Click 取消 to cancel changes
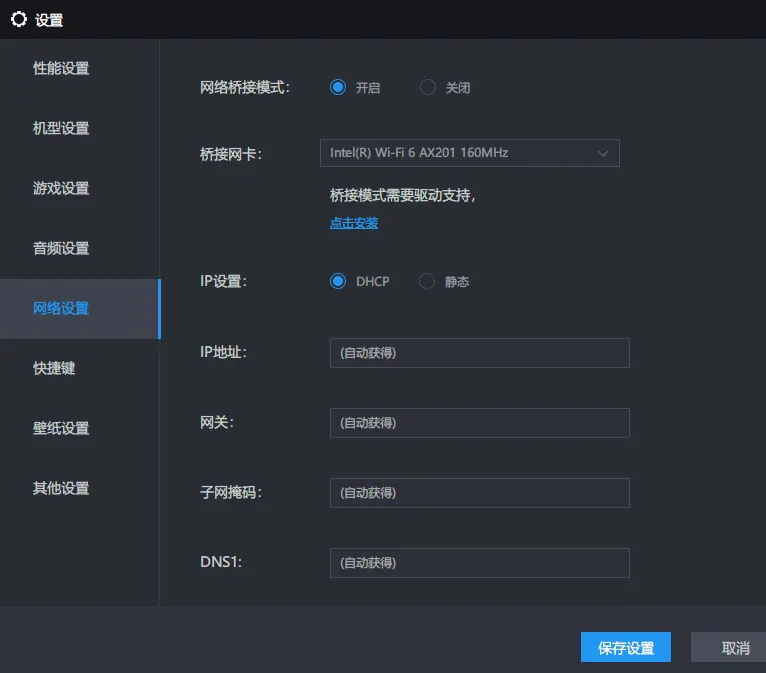Screen dimensions: 766x673 735,648
